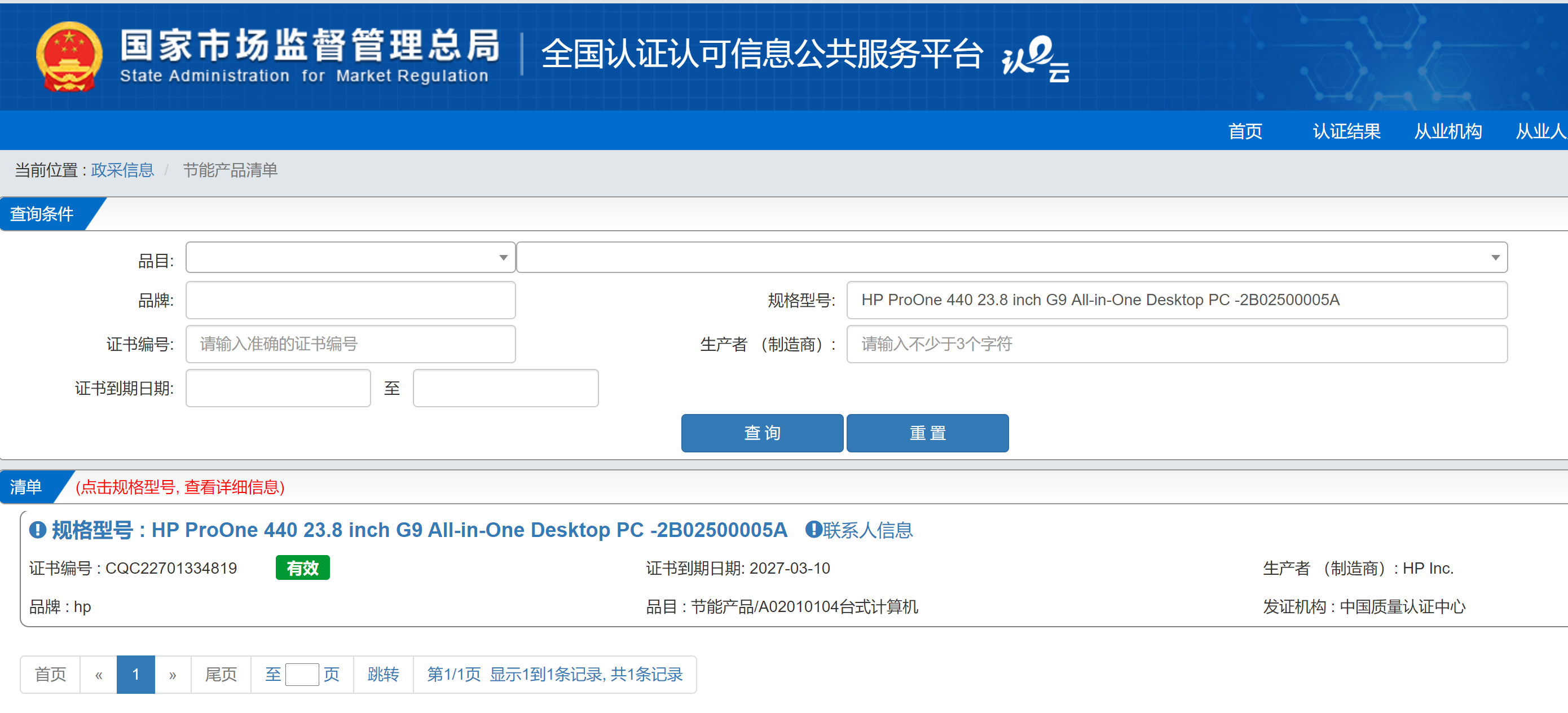The height and width of the screenshot is (713, 1568).
Task: Click 节能产品/A02010104台式计算机 category text
Action: point(804,606)
